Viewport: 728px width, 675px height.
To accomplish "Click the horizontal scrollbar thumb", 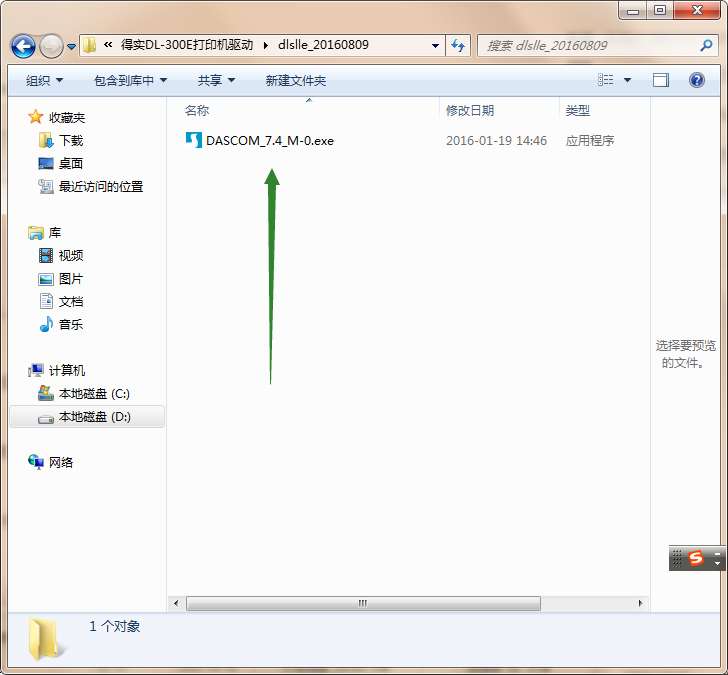I will (363, 603).
